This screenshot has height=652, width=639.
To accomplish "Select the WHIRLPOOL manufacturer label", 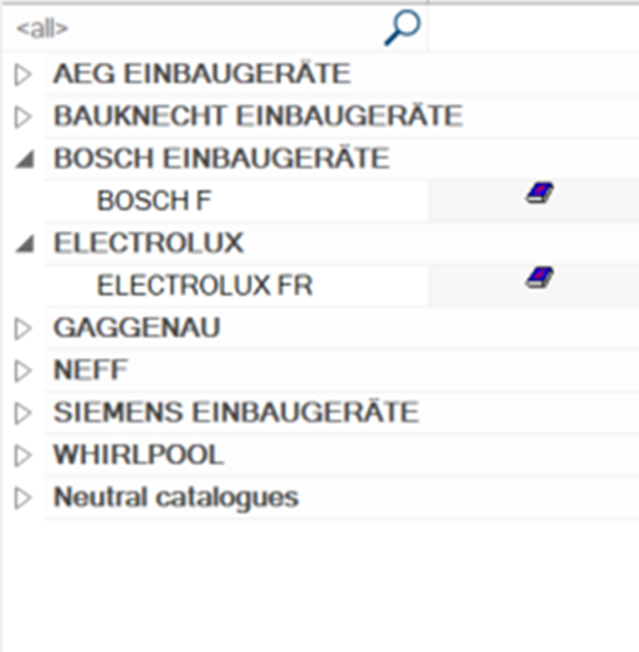I will 139,454.
